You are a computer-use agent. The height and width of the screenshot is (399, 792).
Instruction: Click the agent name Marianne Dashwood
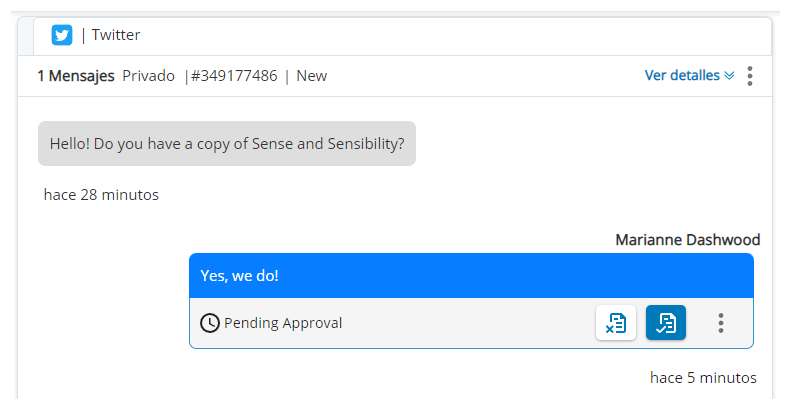pos(687,239)
